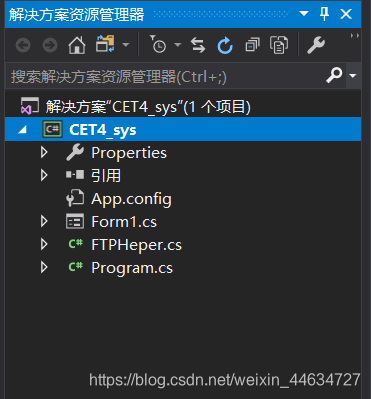Toggle sync with active document arrows
Image resolution: width=371 pixels, height=399 pixels.
(x=198, y=45)
